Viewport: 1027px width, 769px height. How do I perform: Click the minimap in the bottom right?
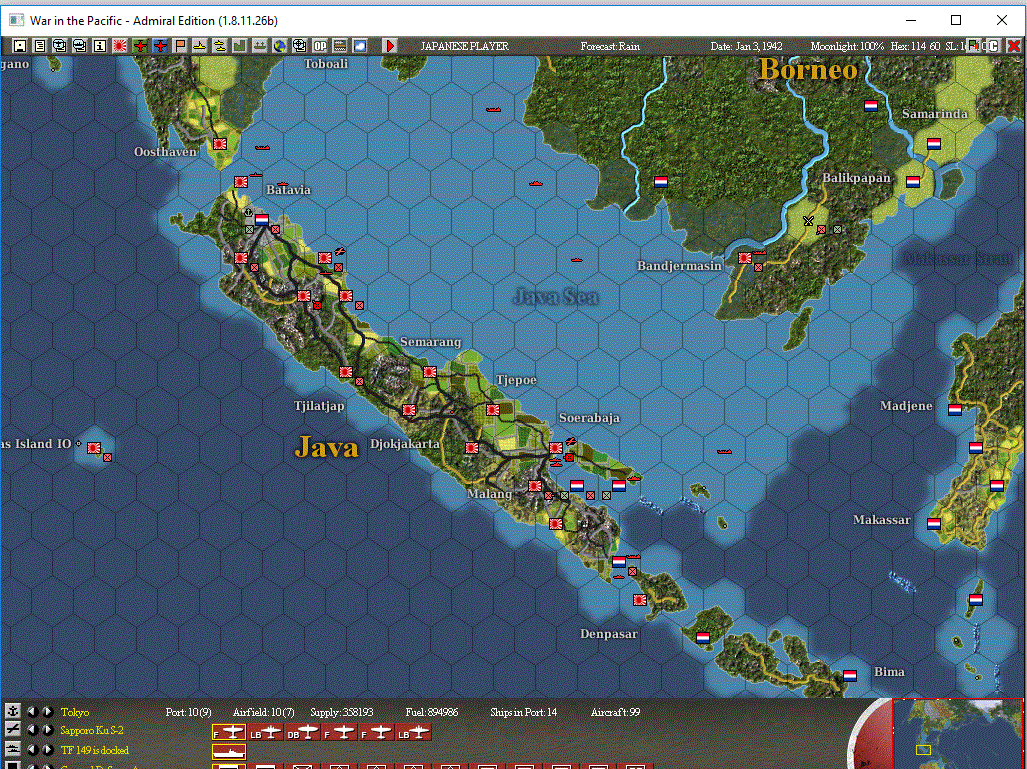pos(957,734)
